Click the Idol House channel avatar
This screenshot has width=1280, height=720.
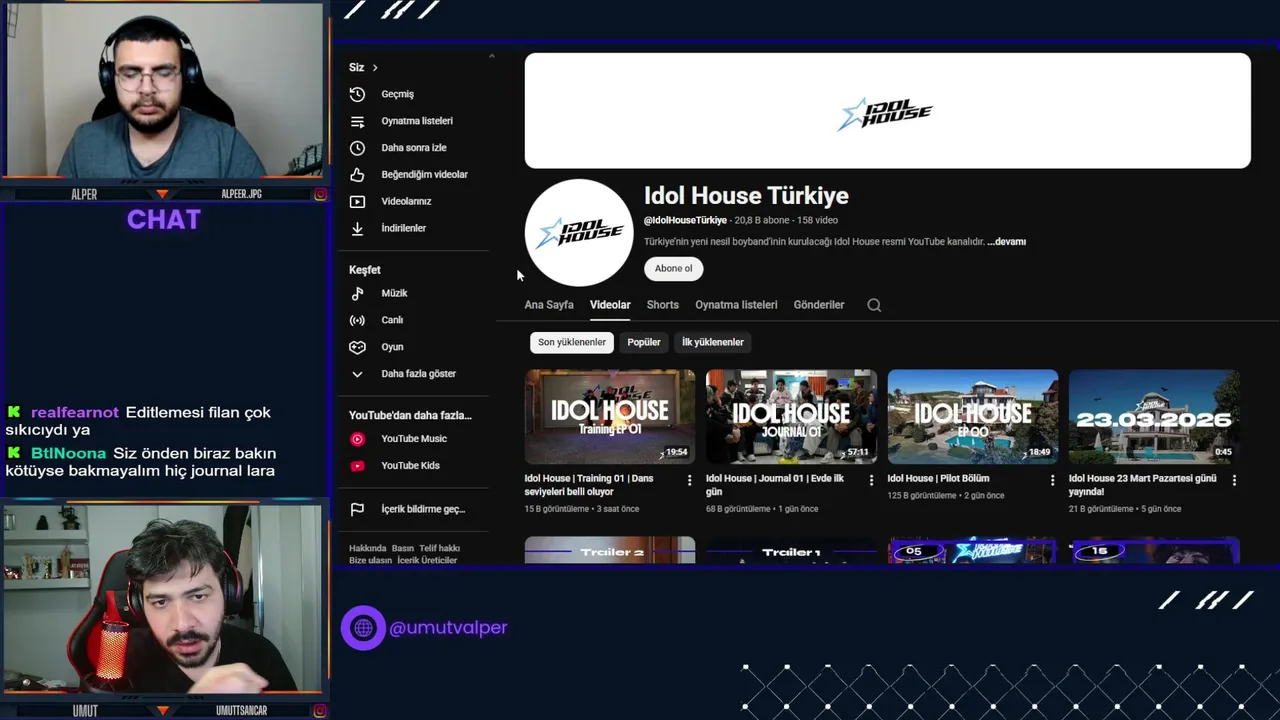pos(579,233)
